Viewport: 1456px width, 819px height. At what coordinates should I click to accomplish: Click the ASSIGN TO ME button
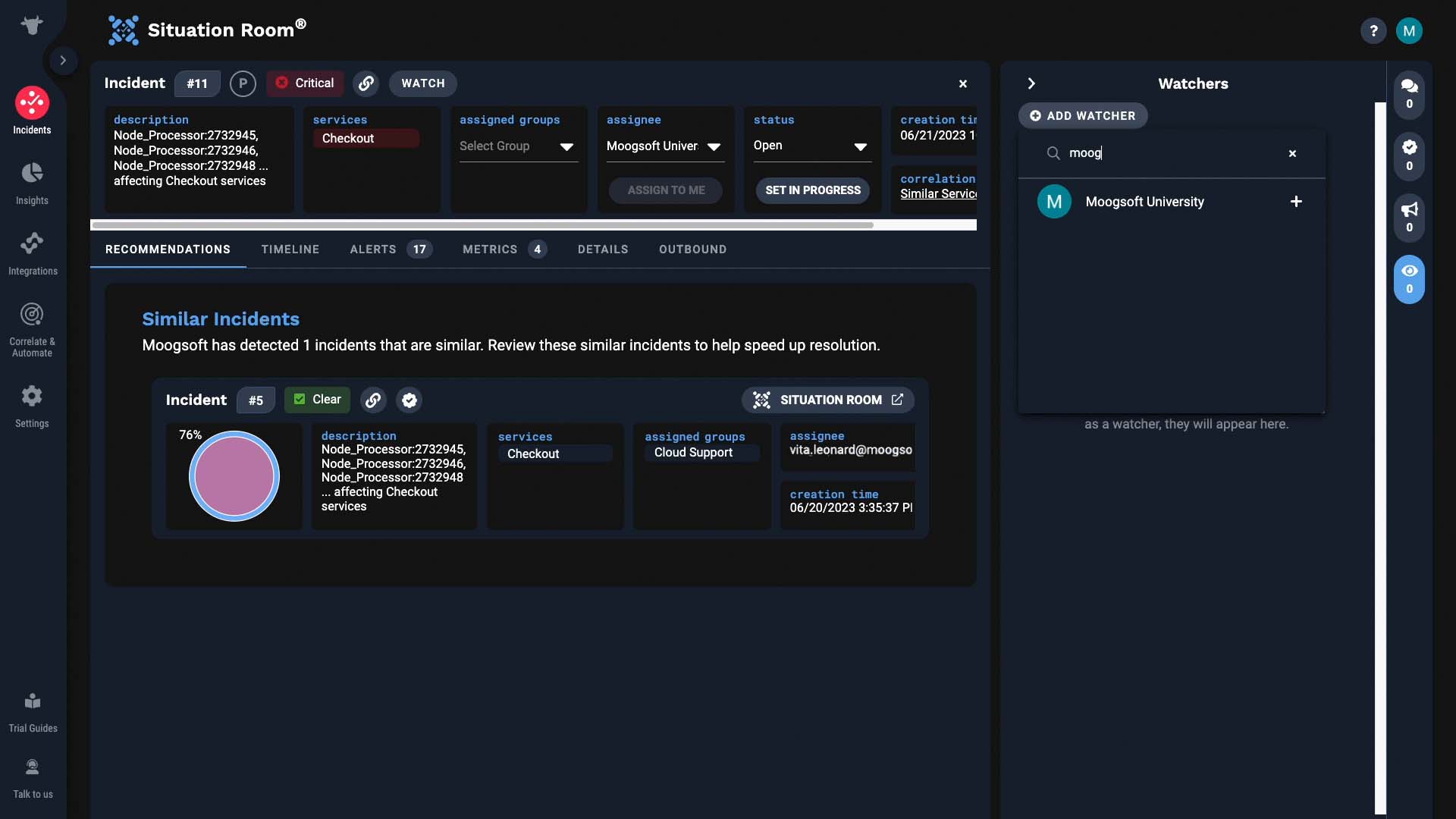pos(666,190)
